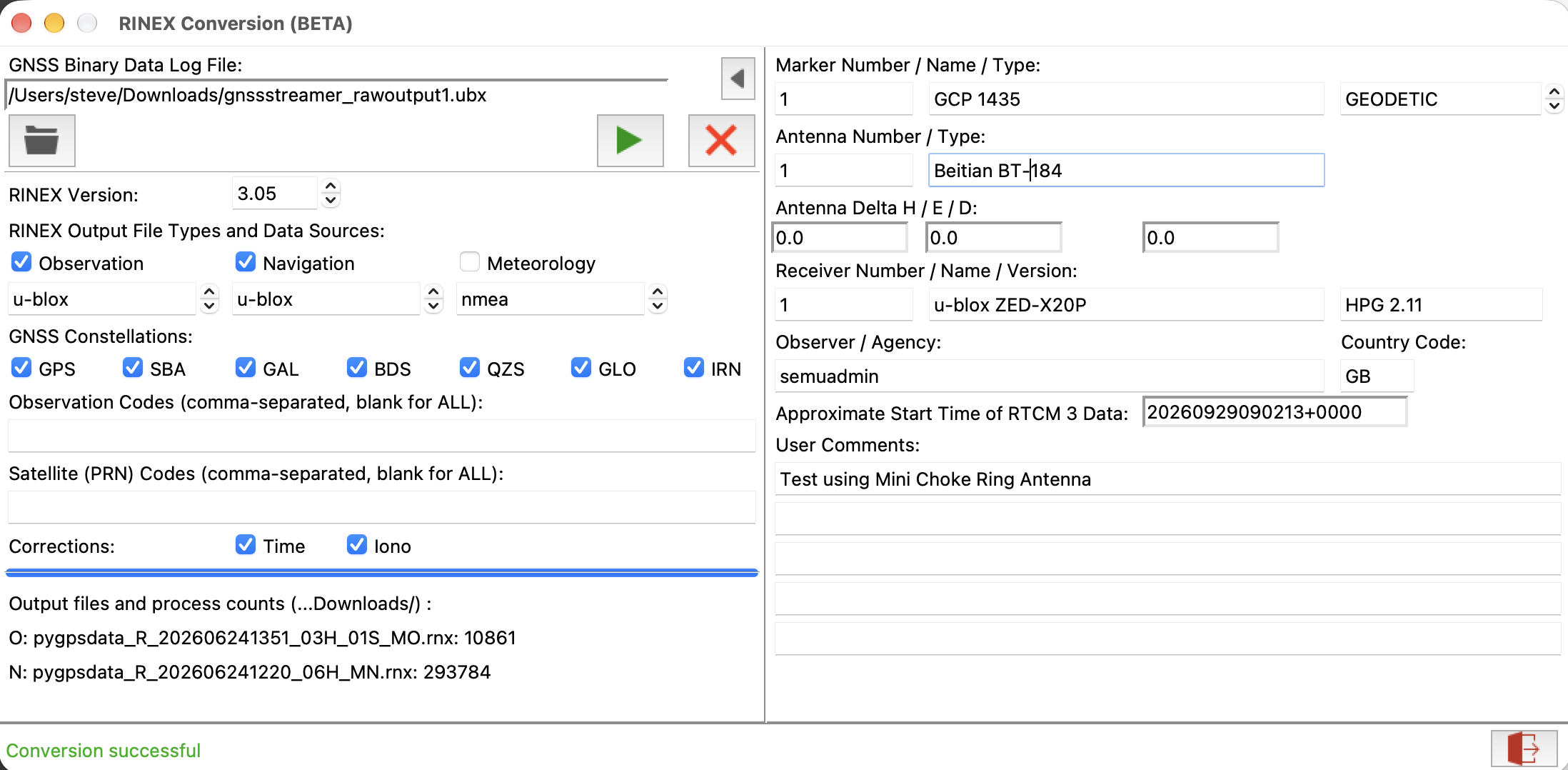Change Navigation data source u-blox selector
The image size is (1568, 770).
click(x=433, y=299)
